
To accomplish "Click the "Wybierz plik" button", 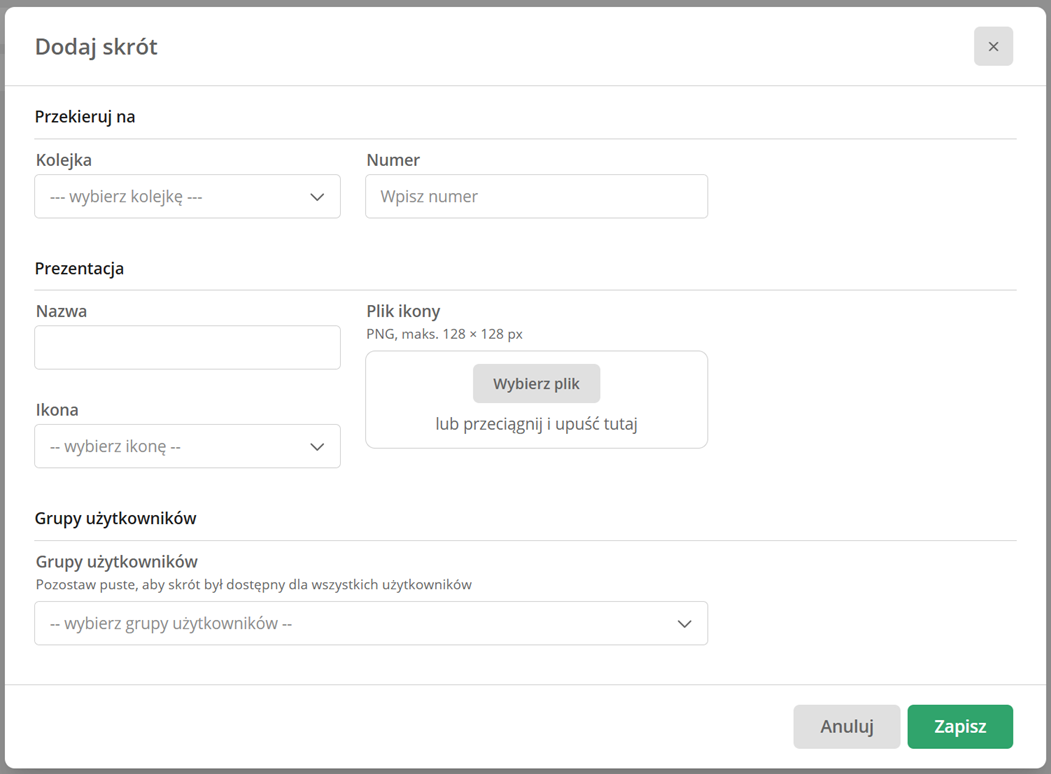I will [x=536, y=383].
